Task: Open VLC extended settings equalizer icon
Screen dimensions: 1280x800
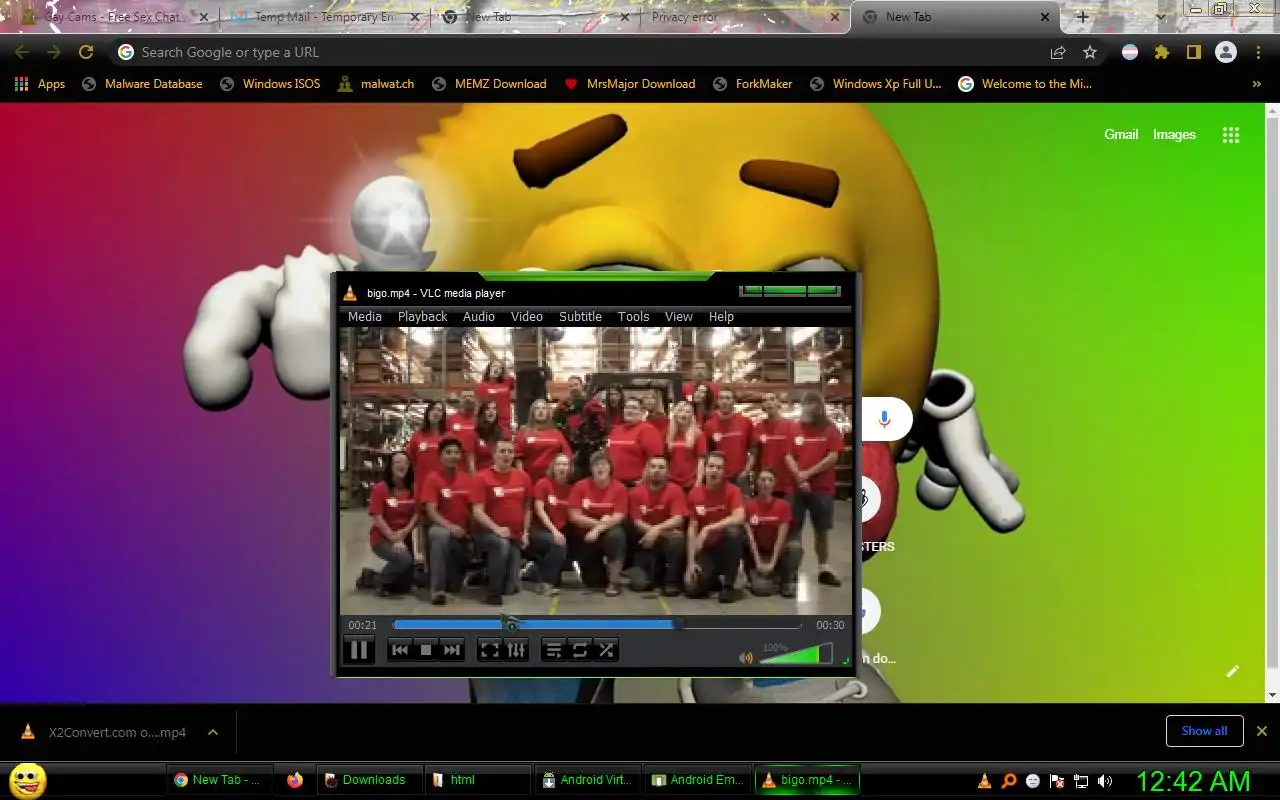Action: pos(516,650)
